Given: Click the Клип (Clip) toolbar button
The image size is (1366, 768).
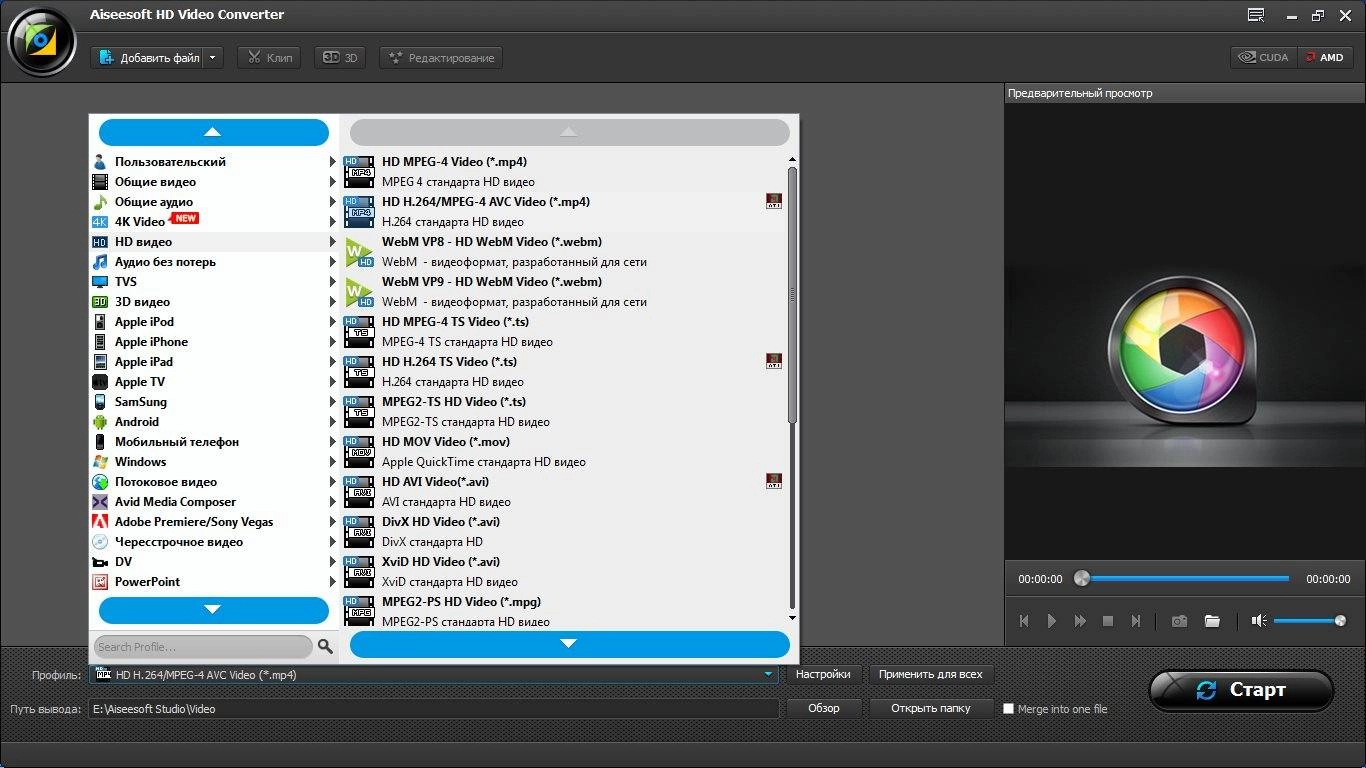Looking at the screenshot, I should (269, 58).
